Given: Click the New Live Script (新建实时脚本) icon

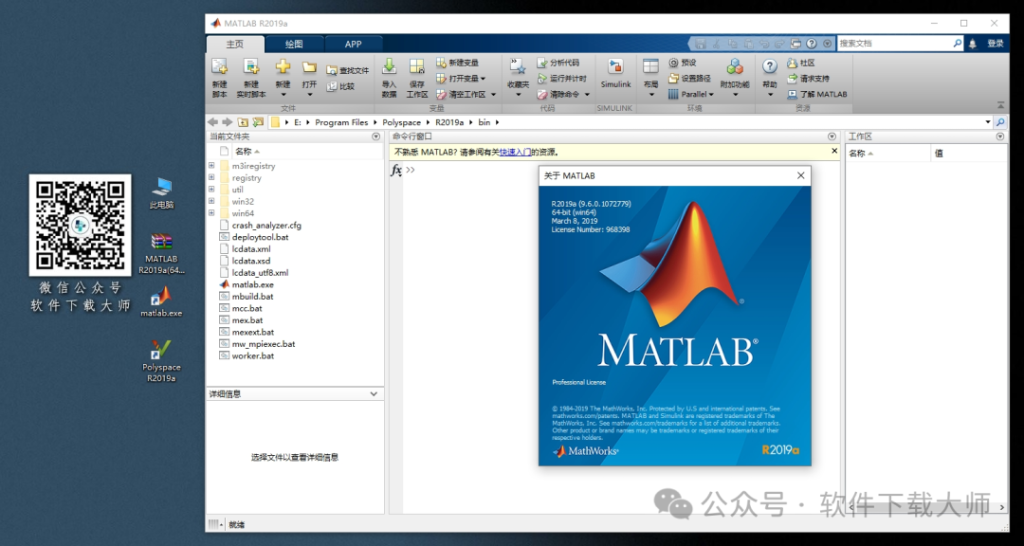Looking at the screenshot, I should pos(251,66).
